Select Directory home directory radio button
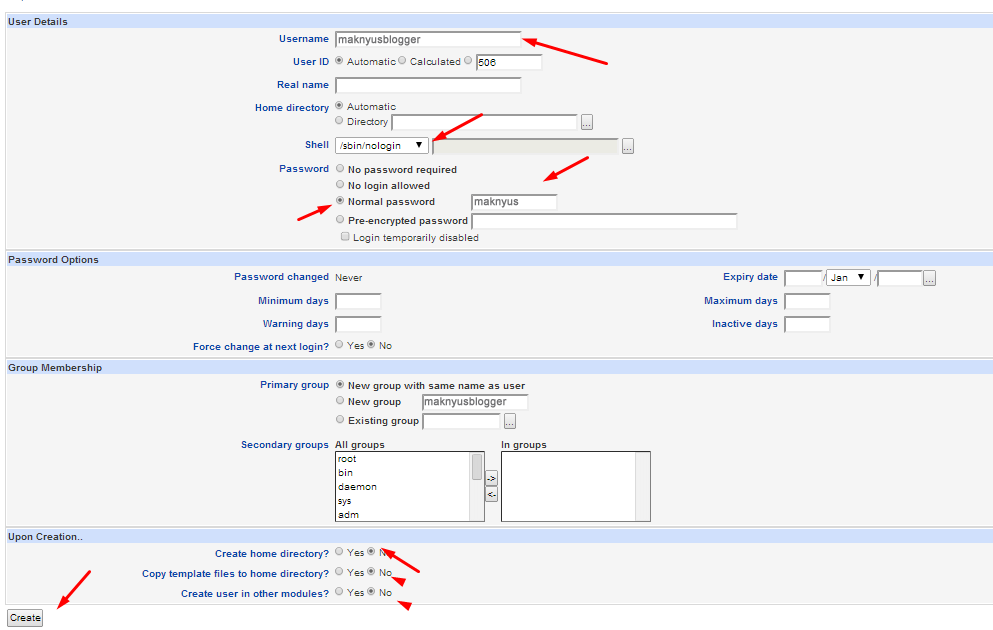Screen dimensions: 993x630 (339, 121)
